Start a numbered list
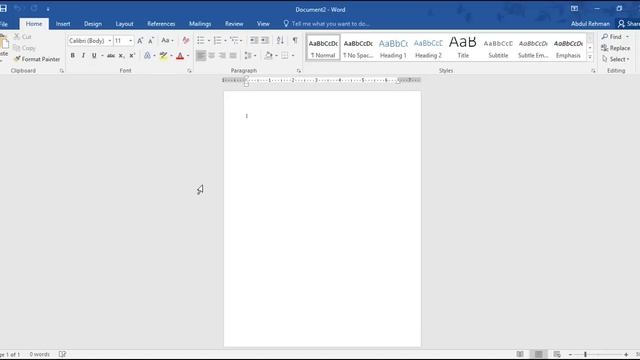Viewport: 640px width, 360px height. [x=217, y=40]
